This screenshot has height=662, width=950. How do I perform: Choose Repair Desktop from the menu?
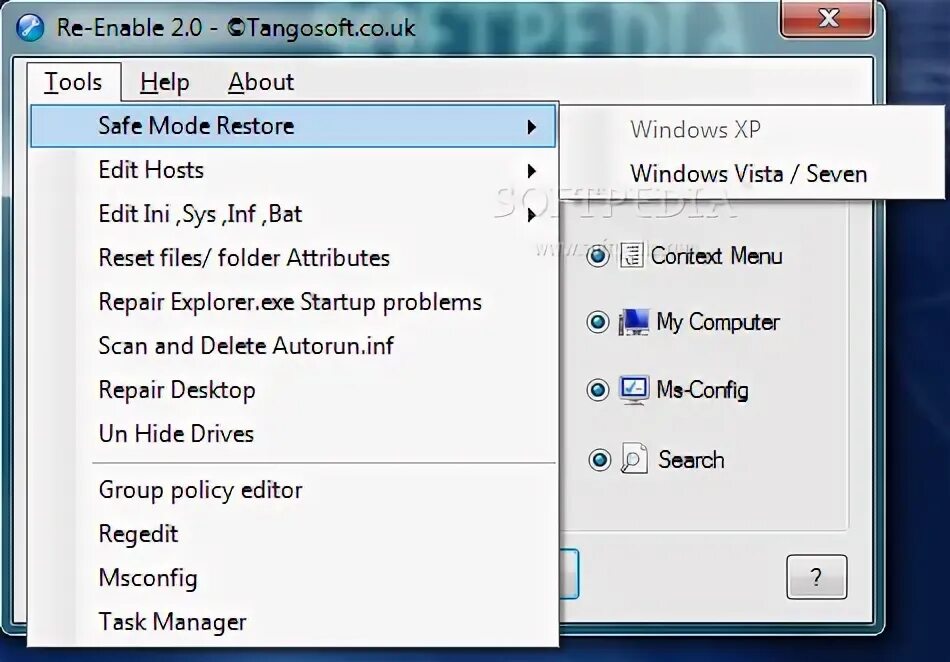point(293,390)
